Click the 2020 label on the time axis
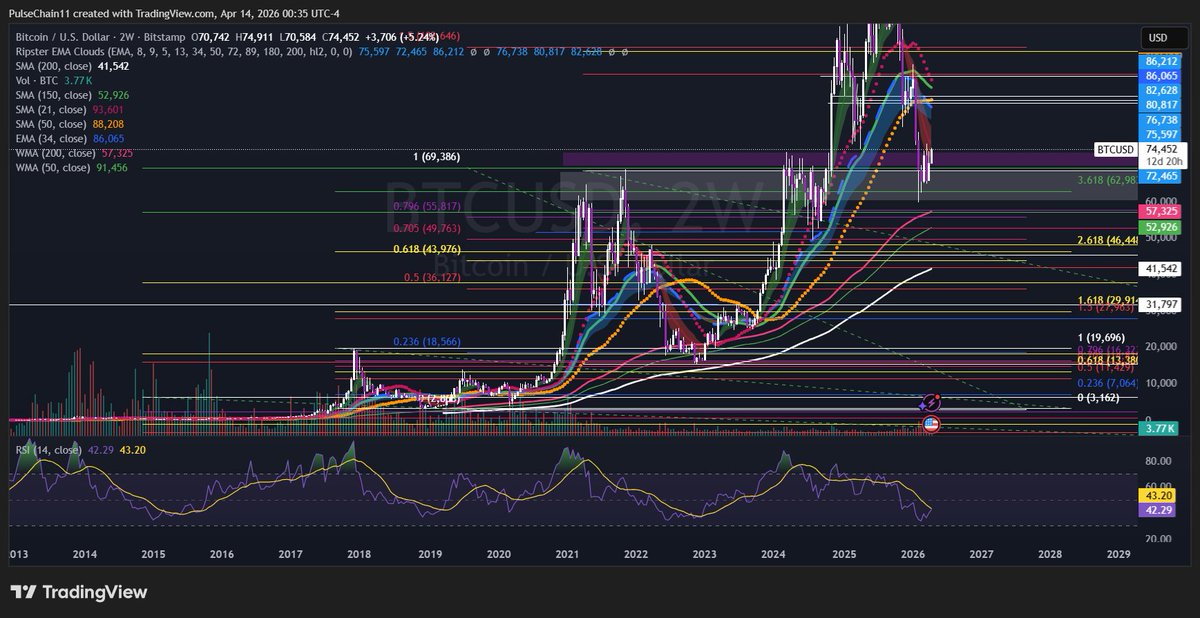 (498, 553)
